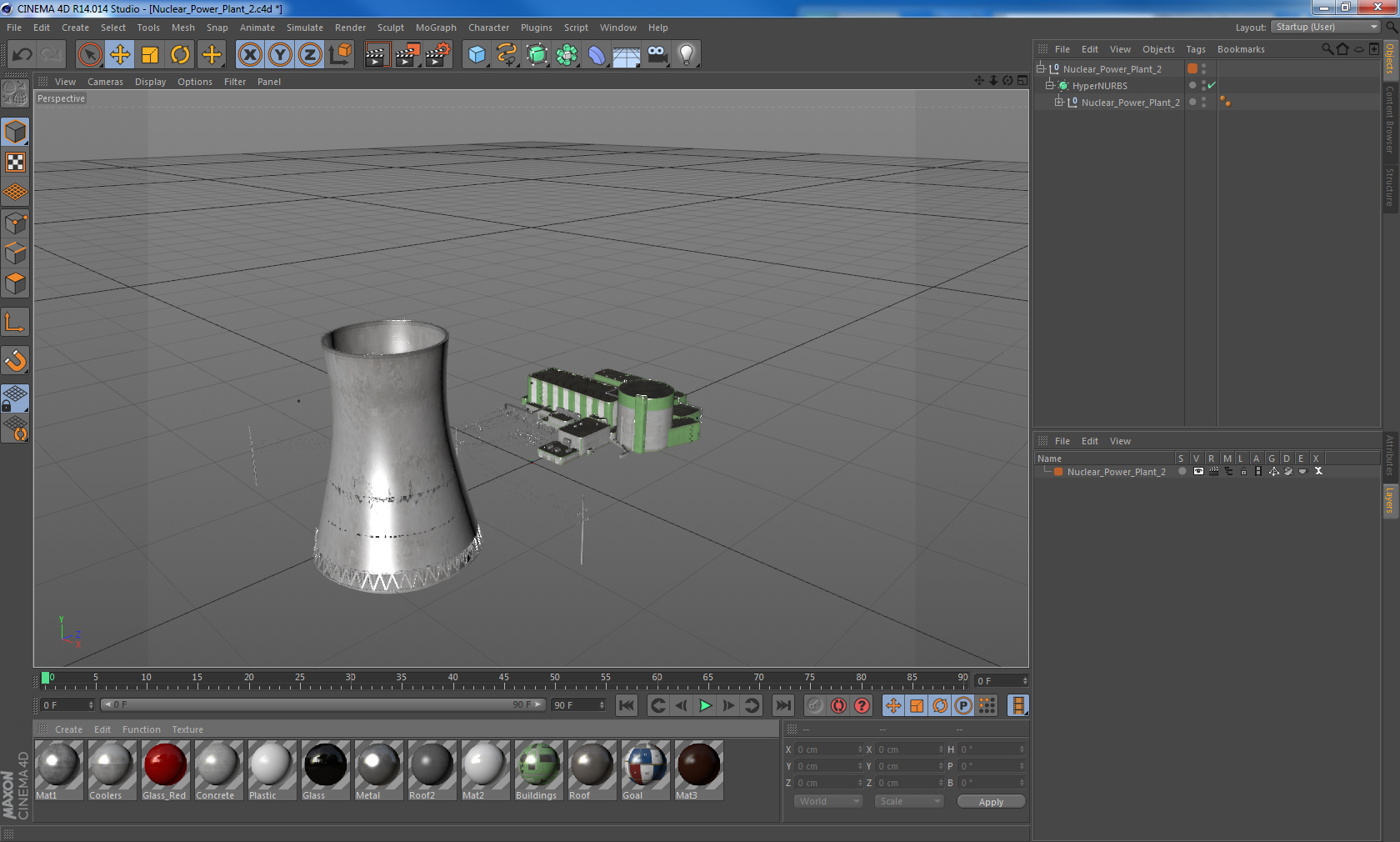Click the Make Editable icon

pos(15,93)
